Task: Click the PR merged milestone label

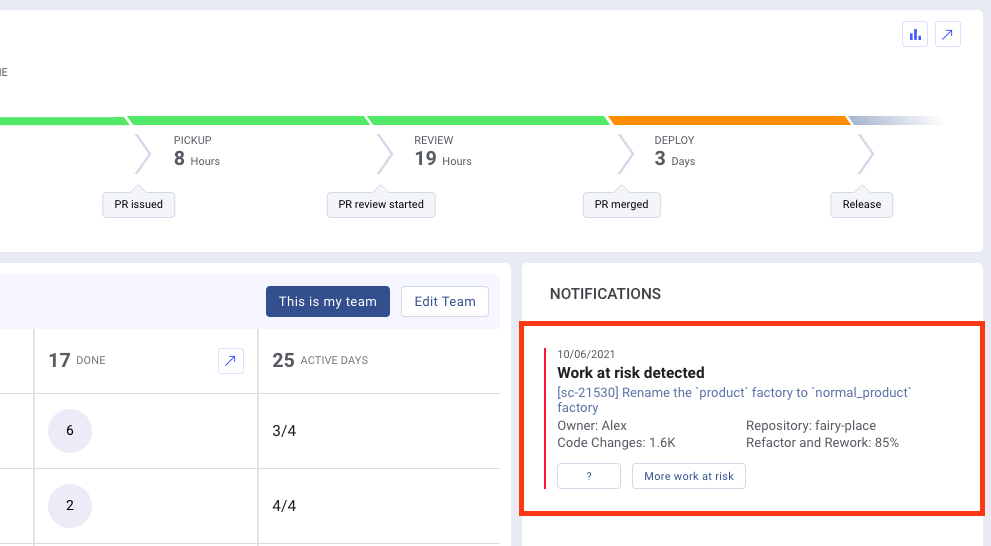Action: tap(621, 204)
